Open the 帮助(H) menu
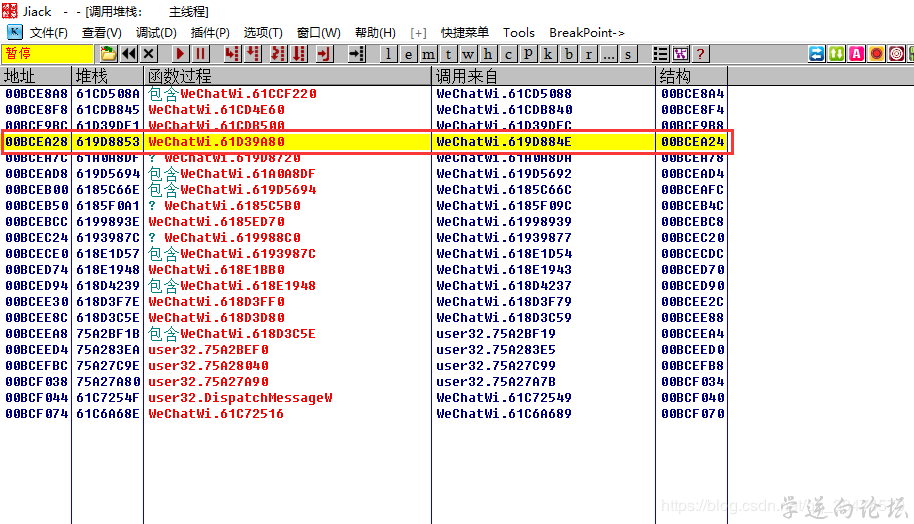The height and width of the screenshot is (524, 914). click(x=375, y=33)
